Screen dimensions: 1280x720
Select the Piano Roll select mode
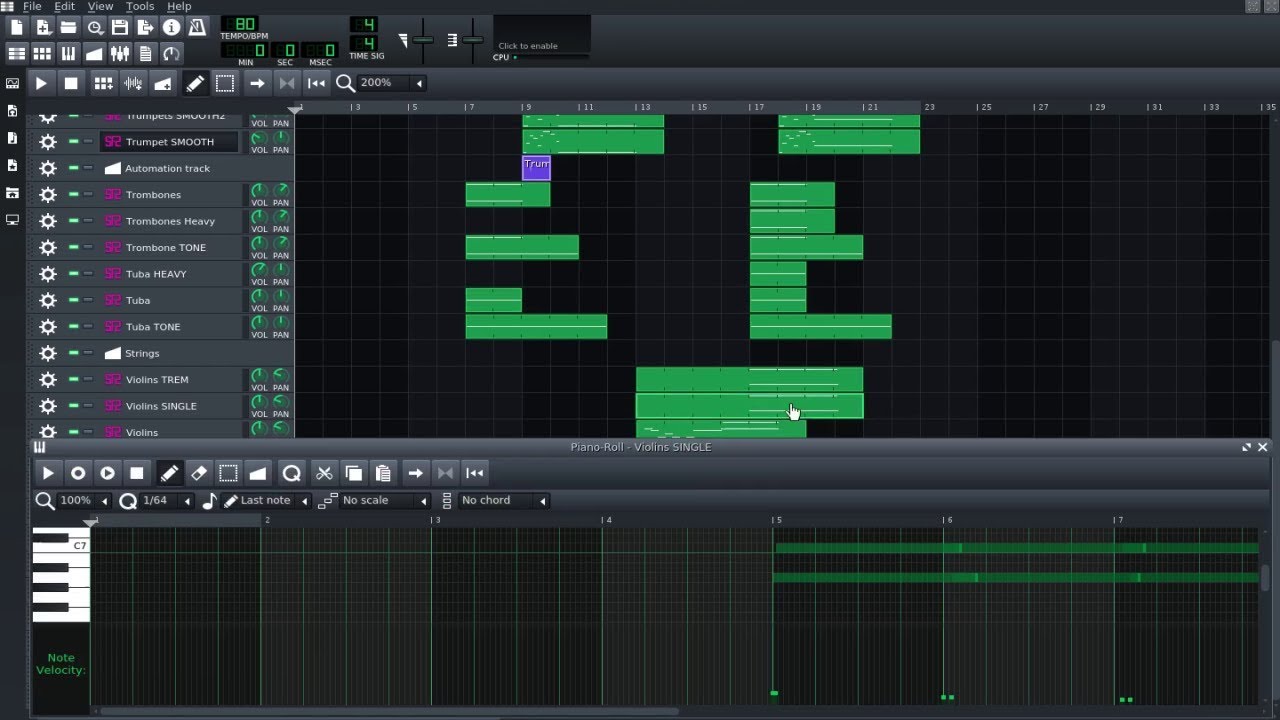228,473
